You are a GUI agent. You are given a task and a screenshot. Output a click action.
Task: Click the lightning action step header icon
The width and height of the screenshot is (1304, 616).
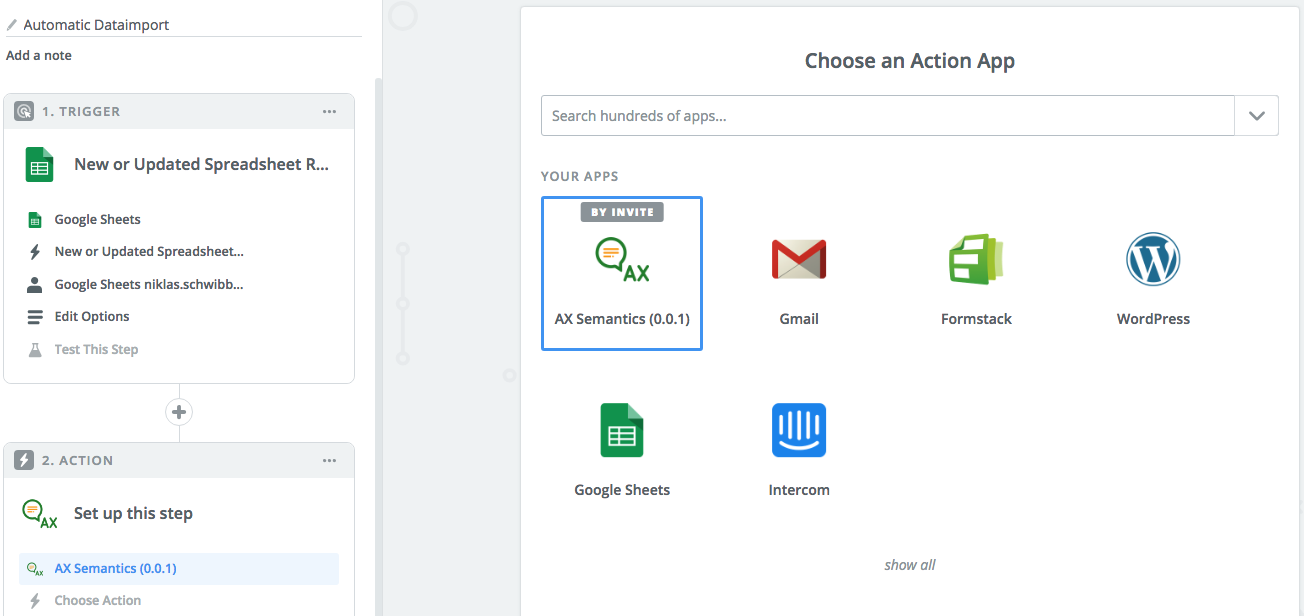point(24,461)
